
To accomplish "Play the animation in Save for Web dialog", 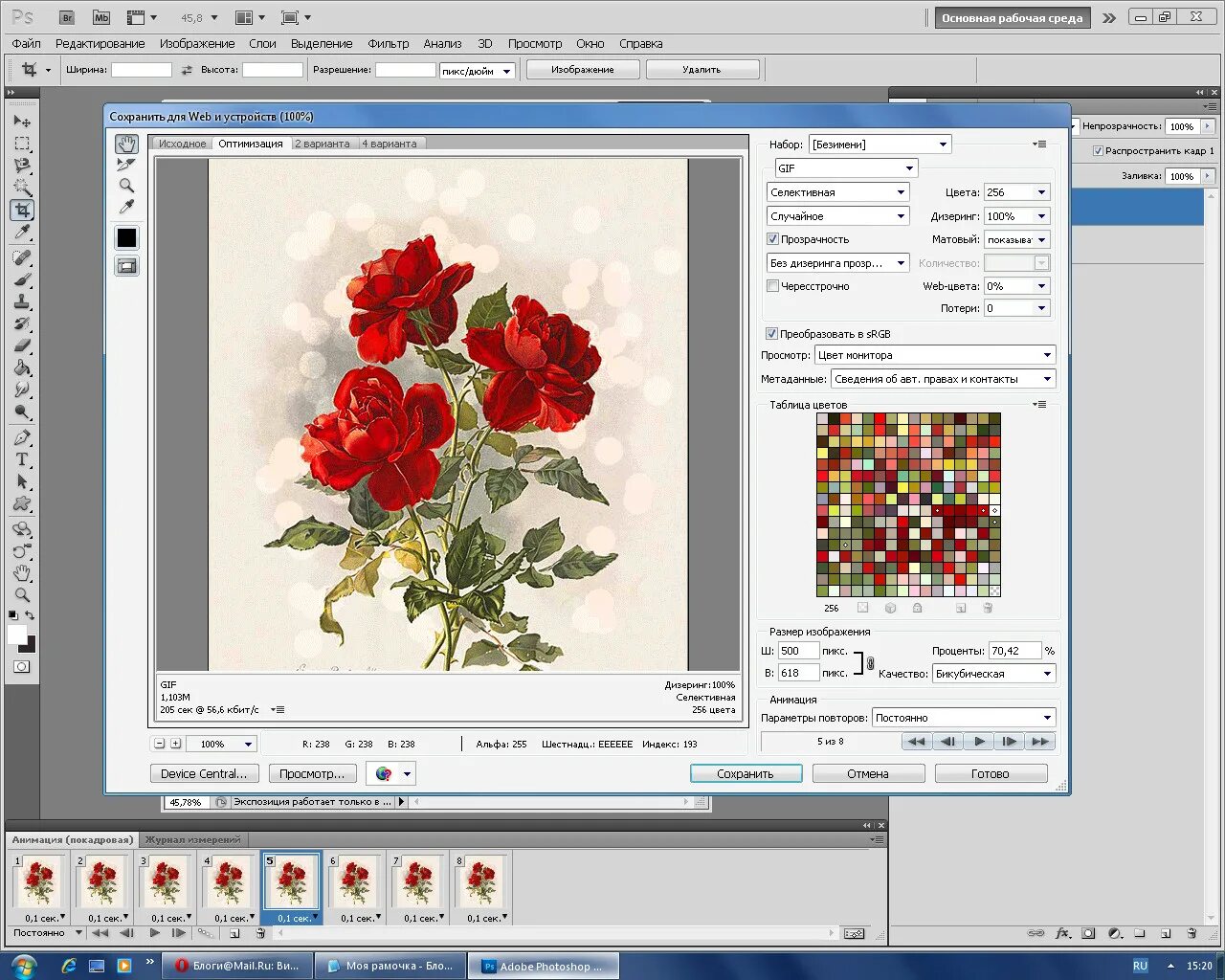I will point(978,741).
